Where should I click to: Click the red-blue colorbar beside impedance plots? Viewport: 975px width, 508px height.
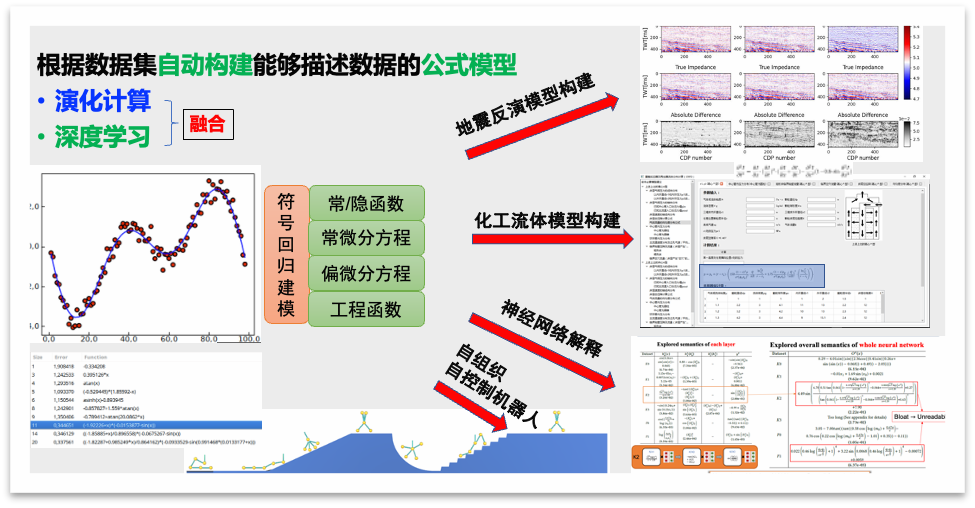[906, 63]
